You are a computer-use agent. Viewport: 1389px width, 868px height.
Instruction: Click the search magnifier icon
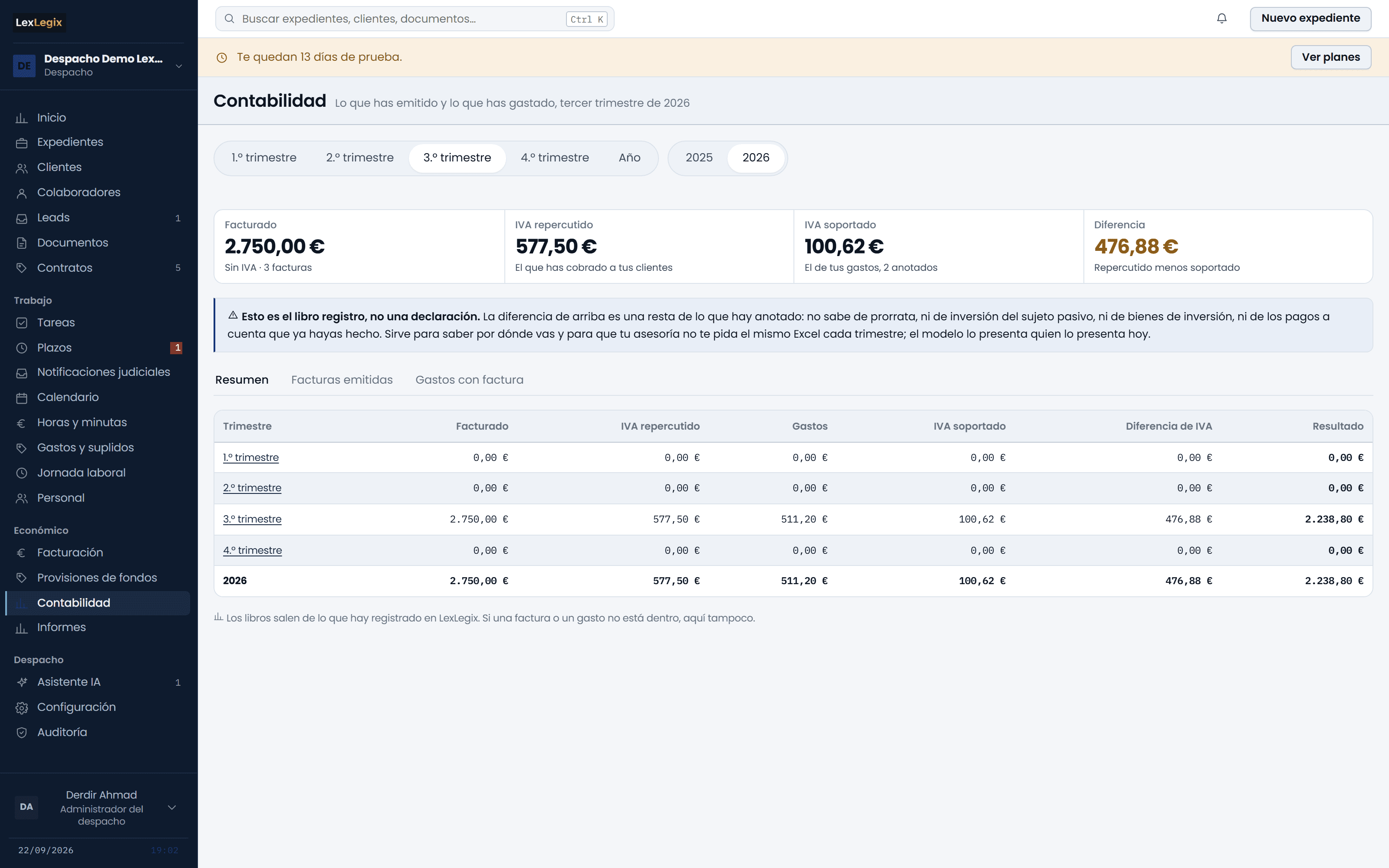click(x=229, y=18)
